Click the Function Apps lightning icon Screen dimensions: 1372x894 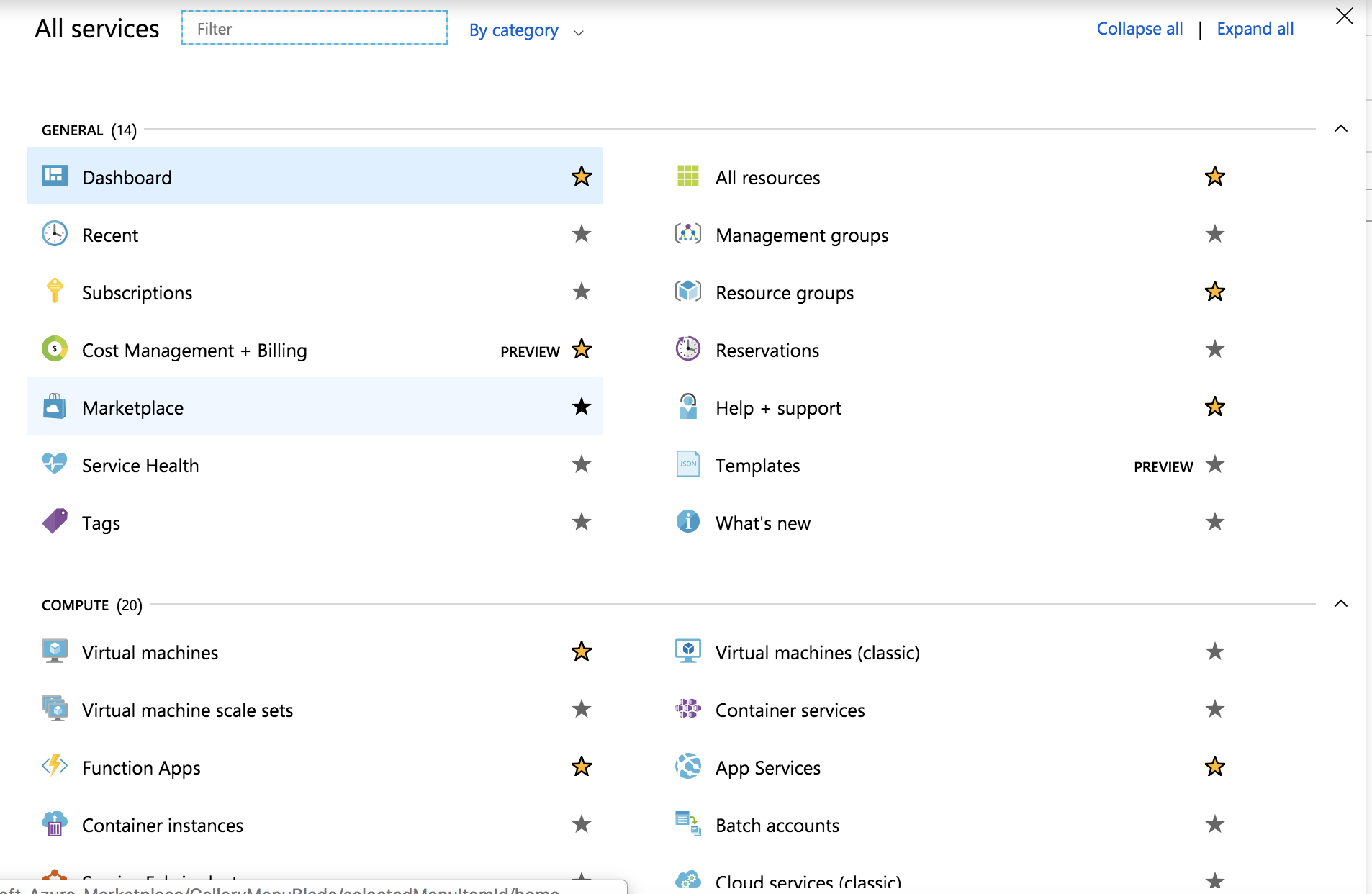pos(55,766)
